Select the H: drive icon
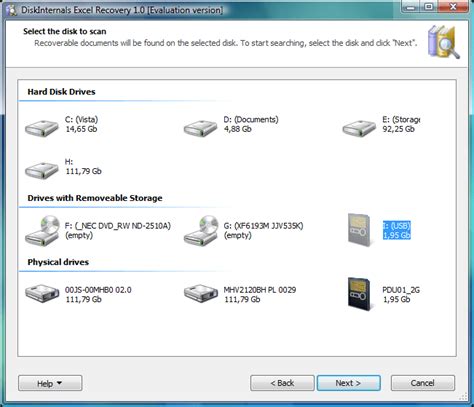This screenshot has height=407, width=474. coord(42,170)
